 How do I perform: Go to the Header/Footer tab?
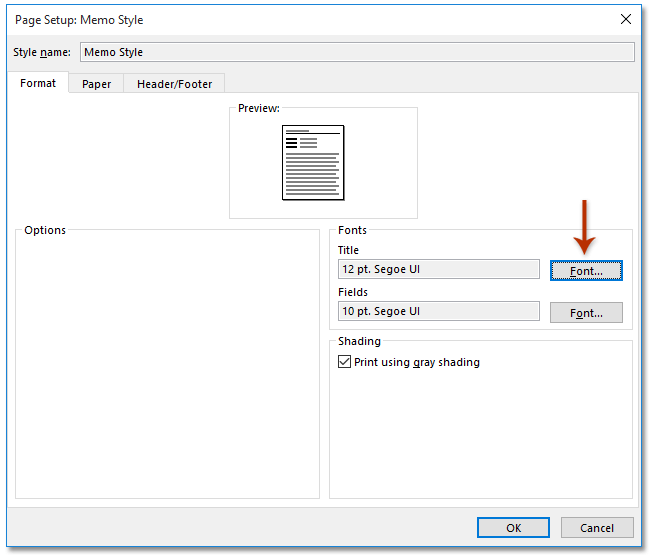(x=174, y=84)
